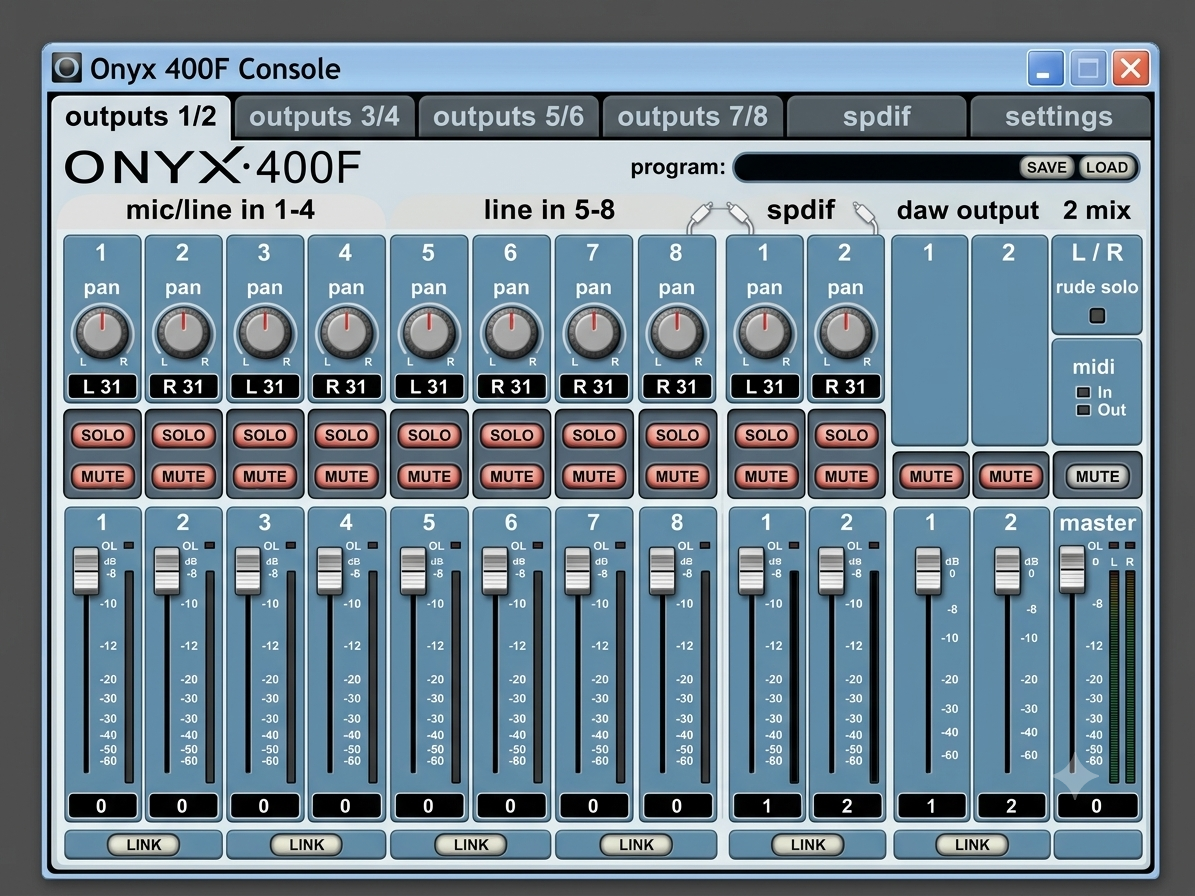Mute daw output channel 2

pyautogui.click(x=1011, y=476)
